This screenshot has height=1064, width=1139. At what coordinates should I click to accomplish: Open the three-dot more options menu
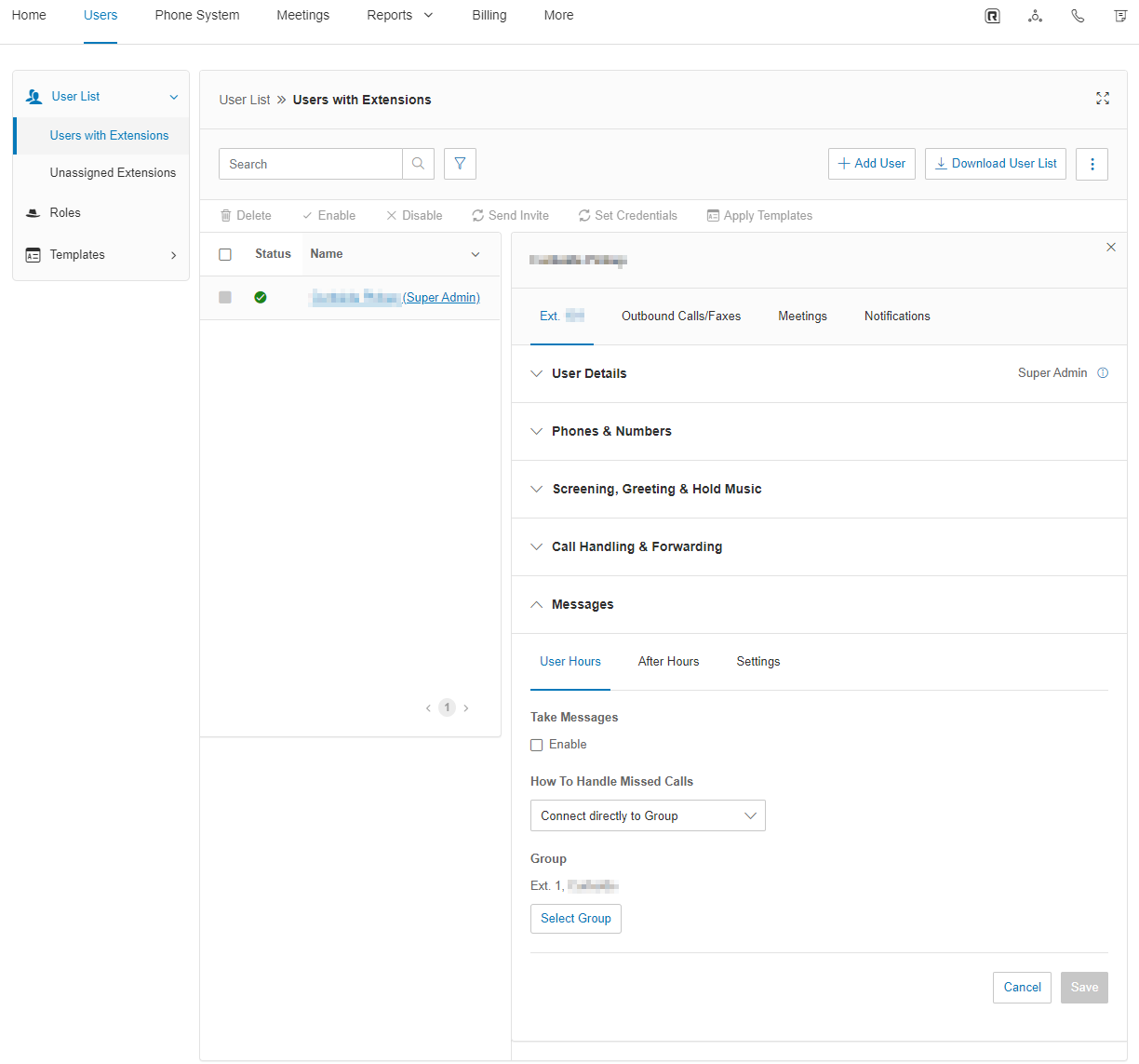tap(1092, 164)
